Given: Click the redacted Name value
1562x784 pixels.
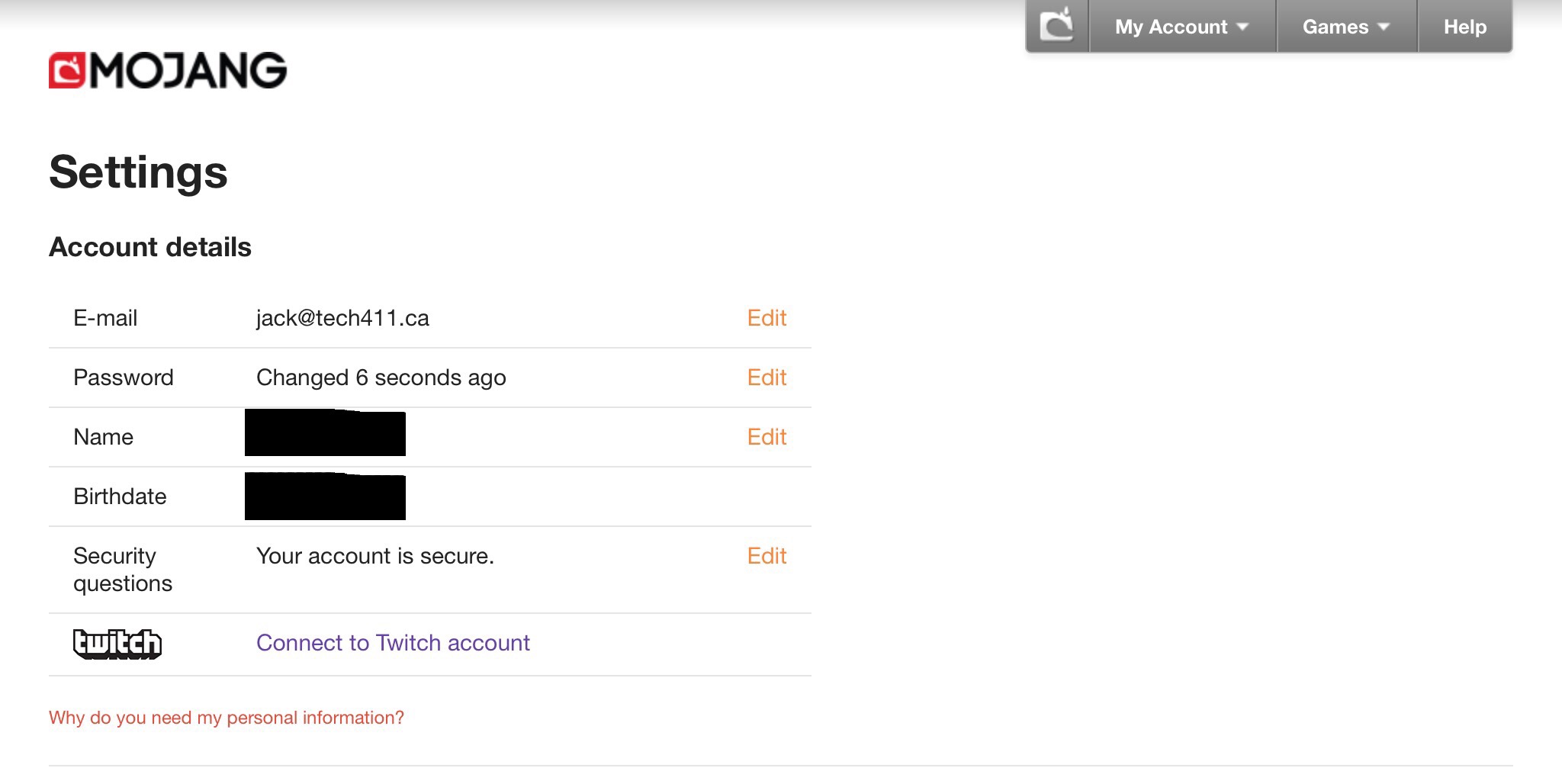Looking at the screenshot, I should (x=325, y=432).
